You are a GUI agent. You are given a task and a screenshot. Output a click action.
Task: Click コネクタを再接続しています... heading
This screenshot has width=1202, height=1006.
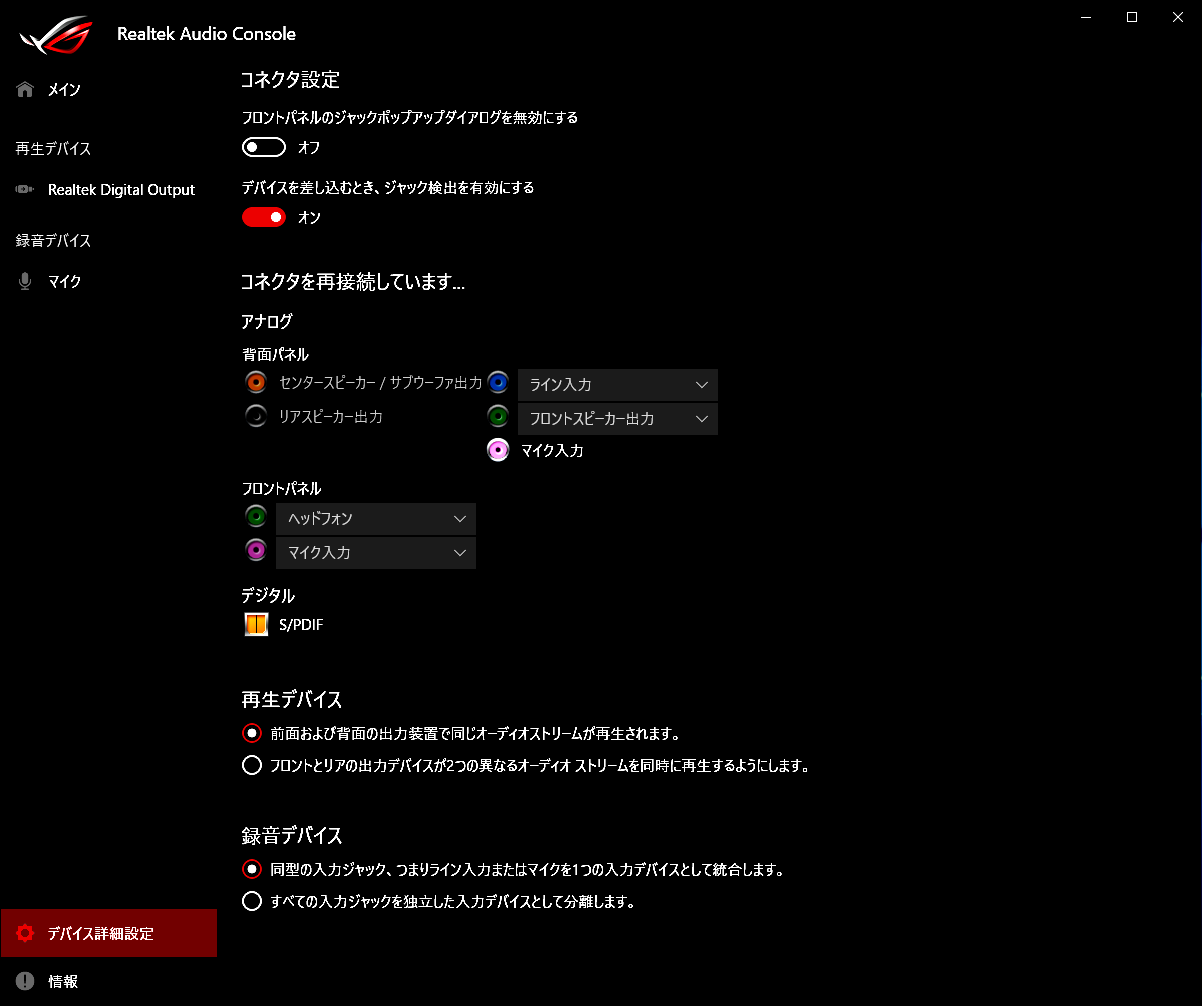pos(353,282)
